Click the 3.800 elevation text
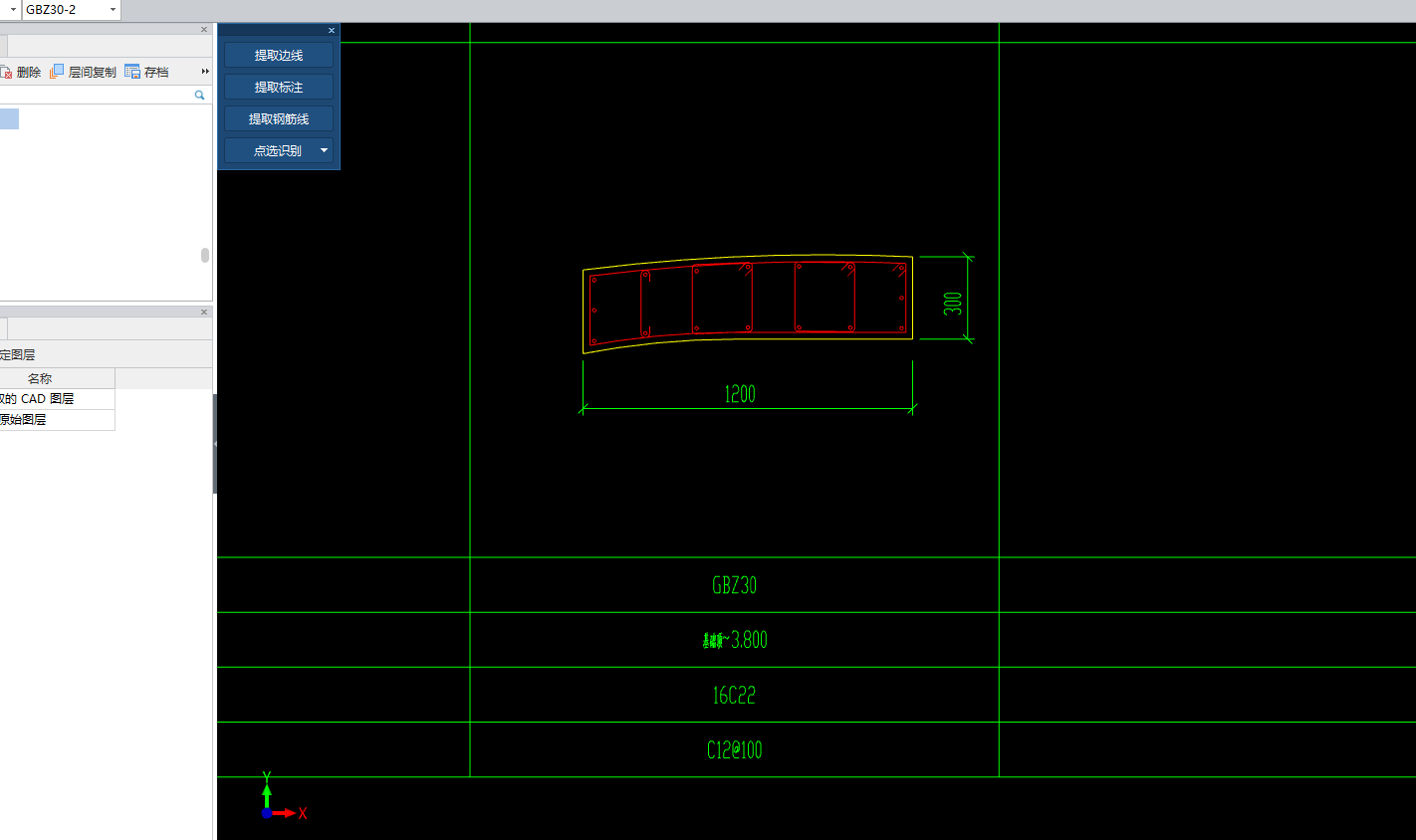Image resolution: width=1416 pixels, height=840 pixels. (x=750, y=640)
